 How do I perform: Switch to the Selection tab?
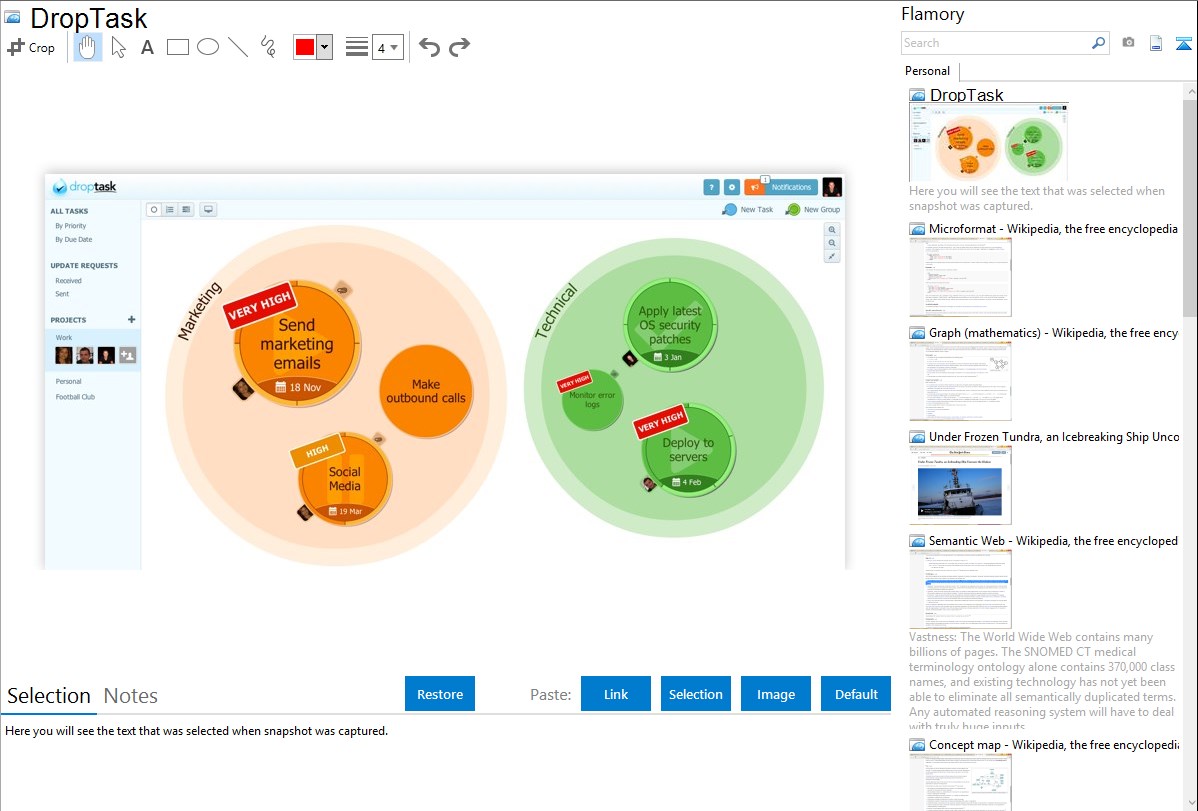[x=49, y=696]
